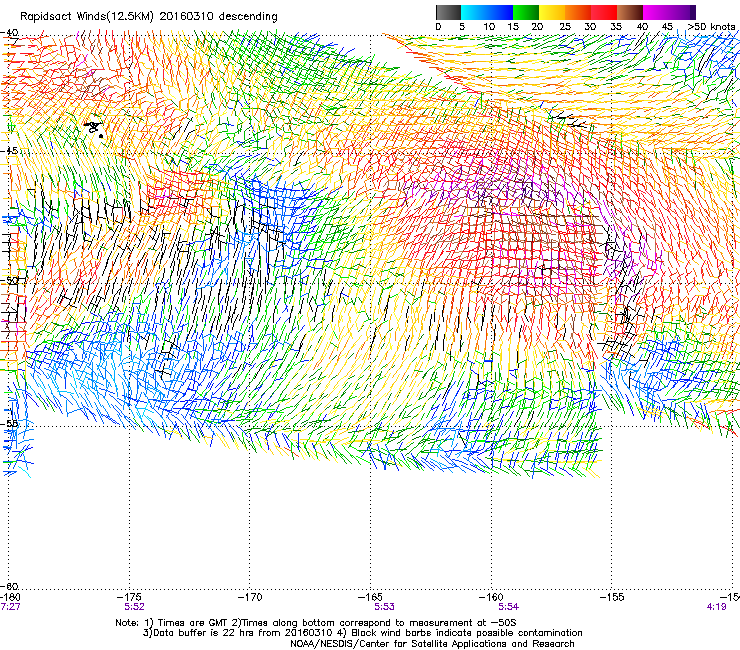Click the brown 35-40 knots legend swatch
The image size is (740, 650).
630,12
